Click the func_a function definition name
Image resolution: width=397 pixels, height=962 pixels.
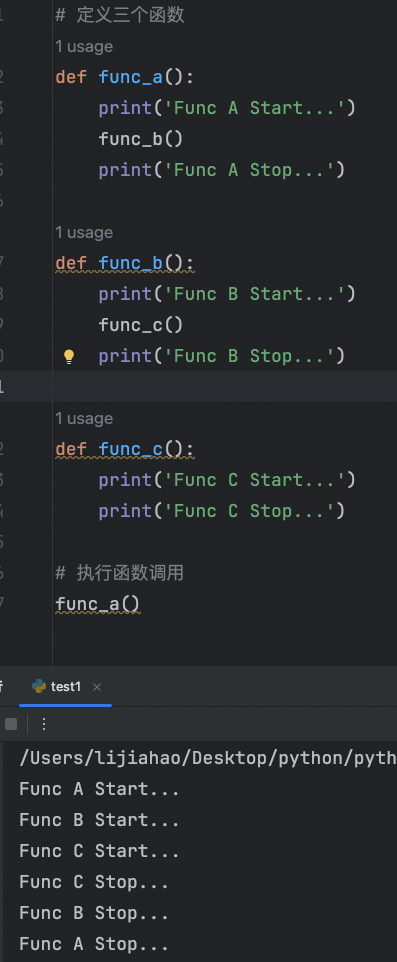point(131,77)
